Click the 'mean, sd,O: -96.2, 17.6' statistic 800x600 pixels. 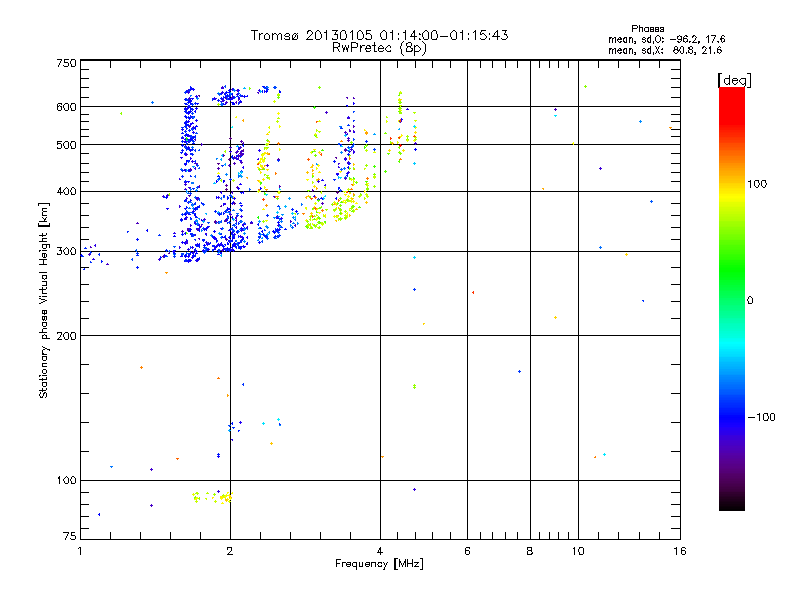pyautogui.click(x=666, y=39)
